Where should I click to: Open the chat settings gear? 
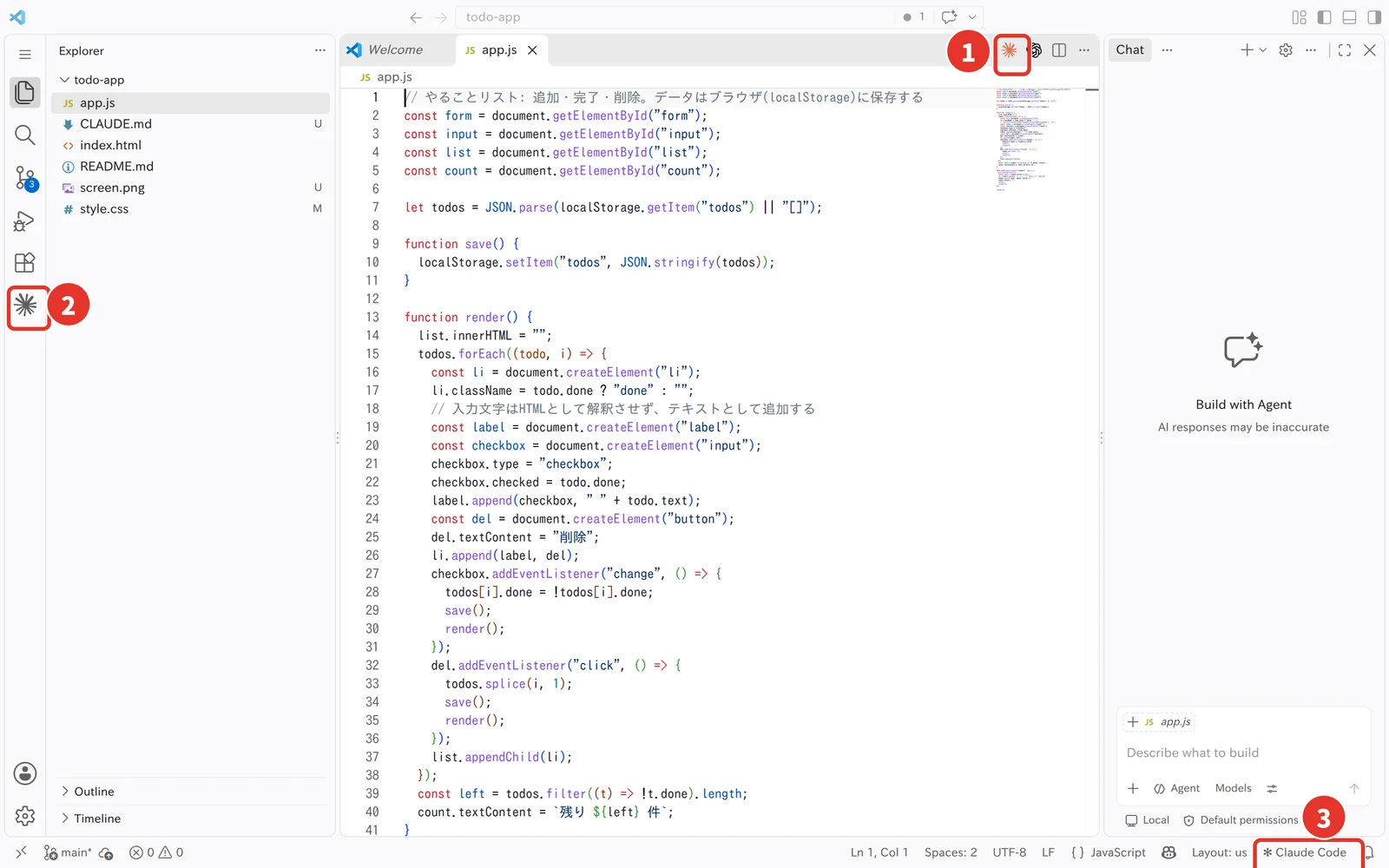(x=1286, y=50)
